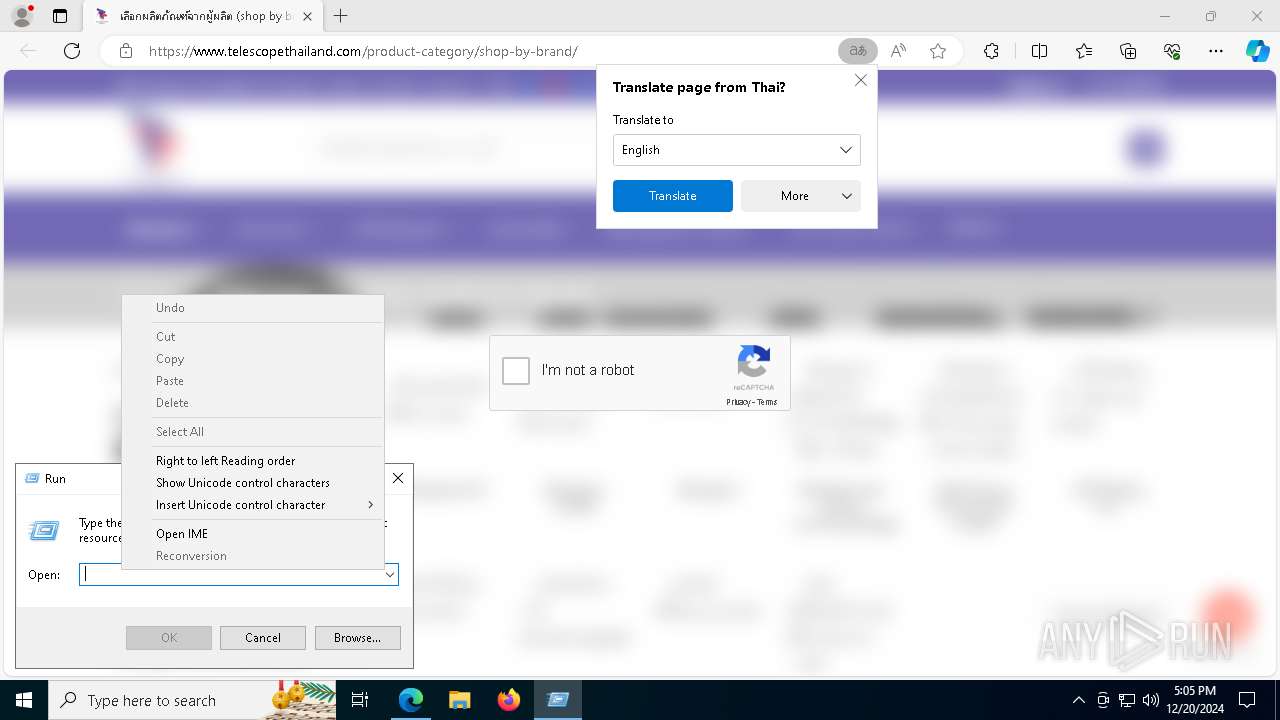Click the taskbar search box
Viewport: 1280px width, 720px height.
193,700
